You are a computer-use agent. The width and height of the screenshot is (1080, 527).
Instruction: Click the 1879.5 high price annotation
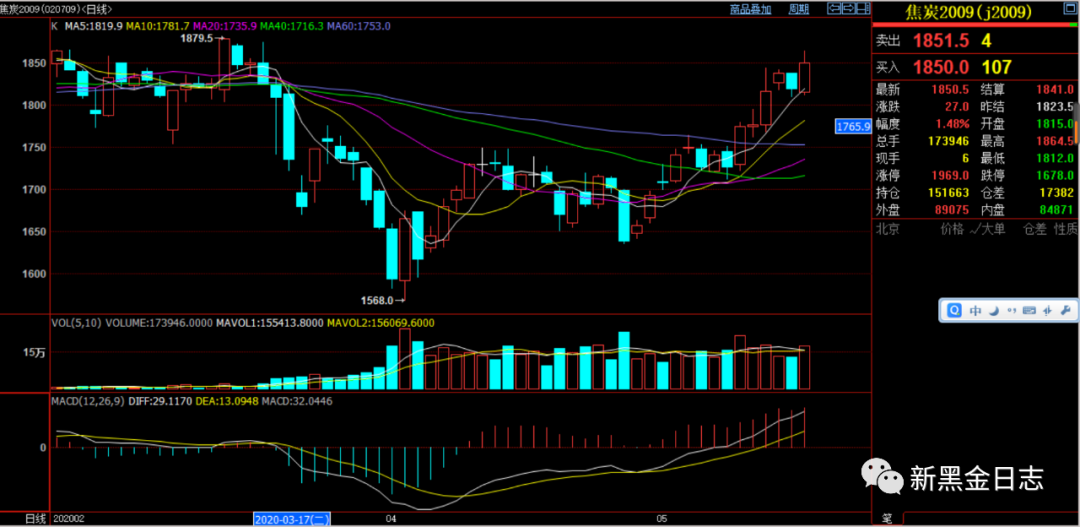tap(196, 39)
